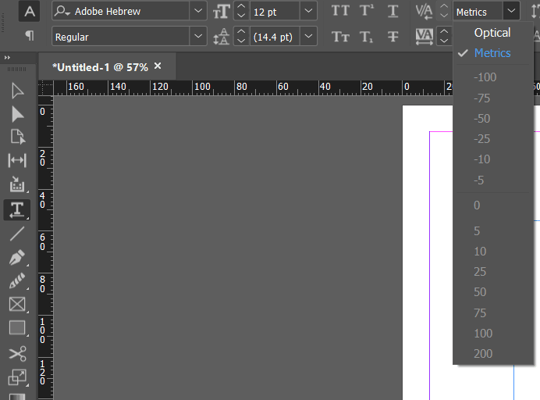The width and height of the screenshot is (540, 400).
Task: Expand the tools panel double arrows
Action: tap(7, 58)
